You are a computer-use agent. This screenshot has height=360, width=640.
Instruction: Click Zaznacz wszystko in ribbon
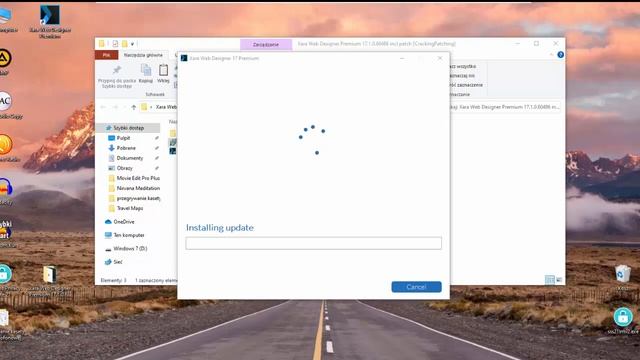click(463, 66)
